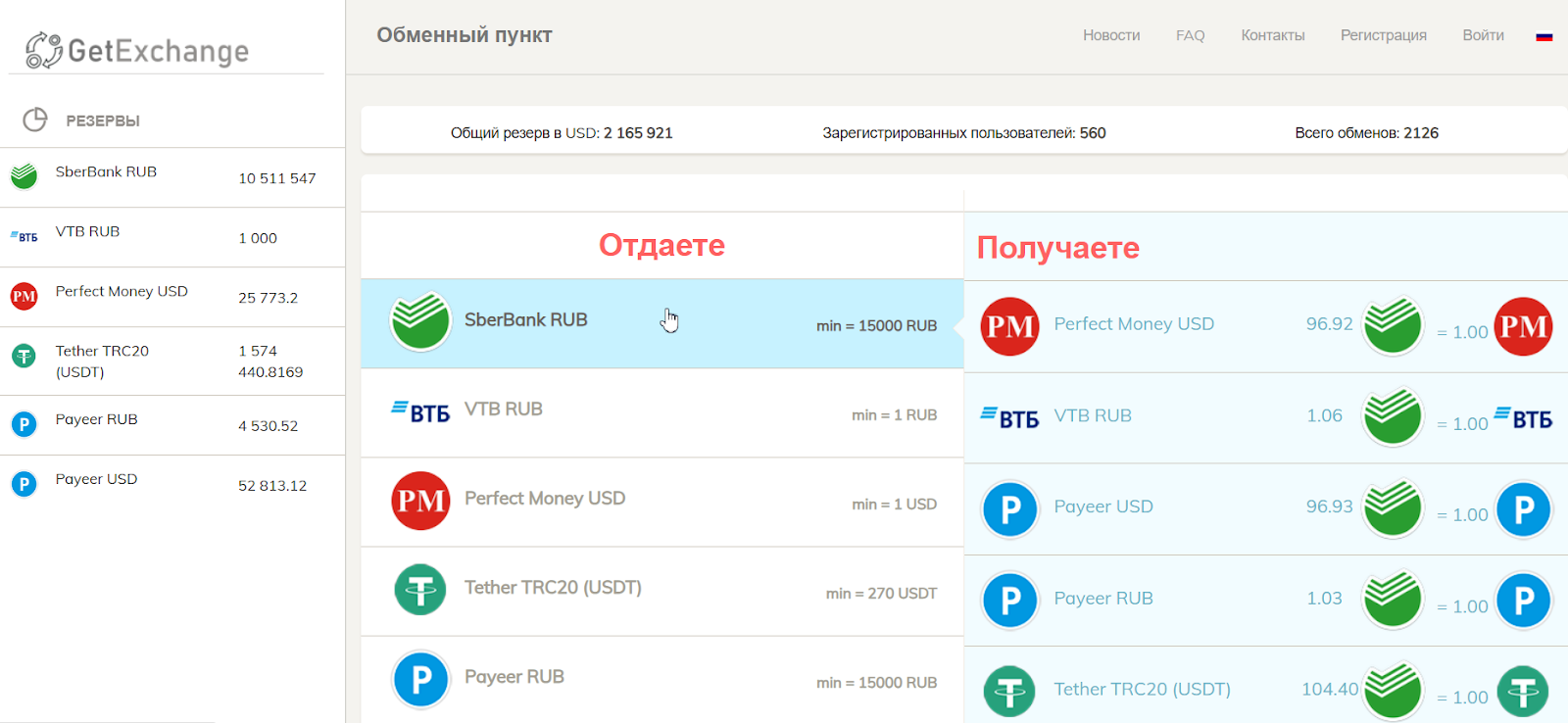Click the Получаете column heading
This screenshot has width=1568, height=723.
click(x=1057, y=248)
